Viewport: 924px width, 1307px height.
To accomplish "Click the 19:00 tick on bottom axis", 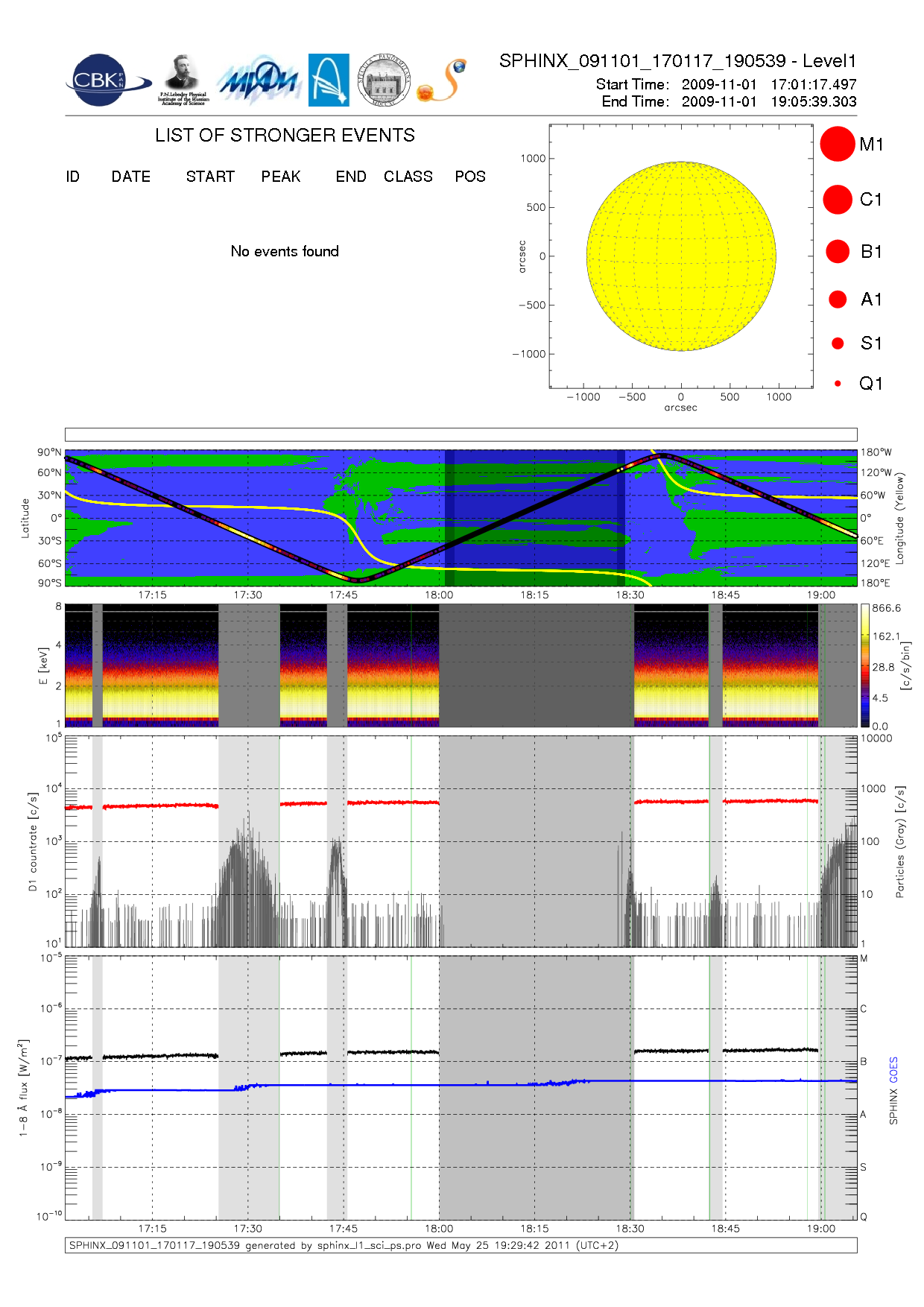I will (820, 1228).
